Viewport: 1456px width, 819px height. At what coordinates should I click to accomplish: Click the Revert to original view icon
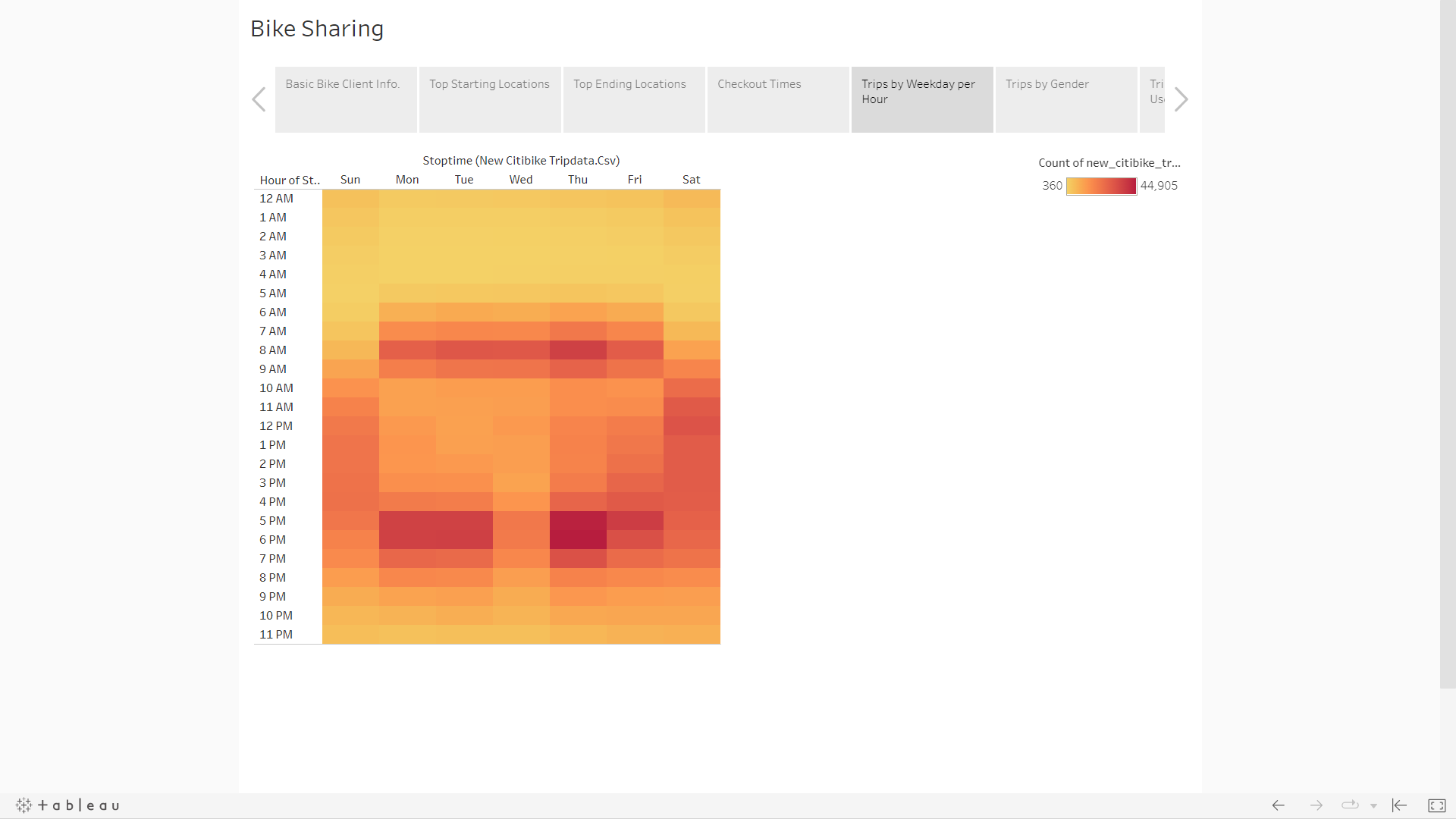click(x=1398, y=805)
